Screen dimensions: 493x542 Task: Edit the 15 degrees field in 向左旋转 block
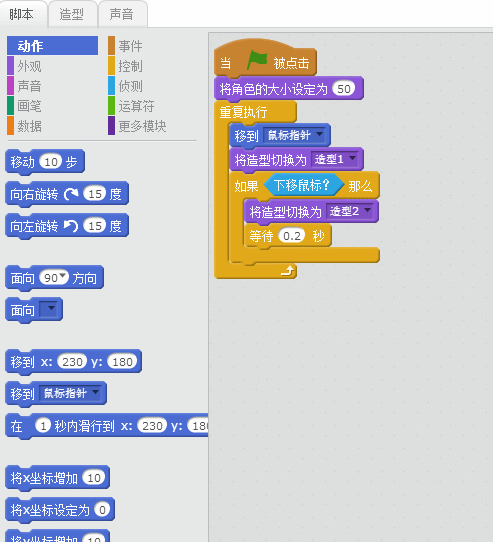(x=95, y=226)
